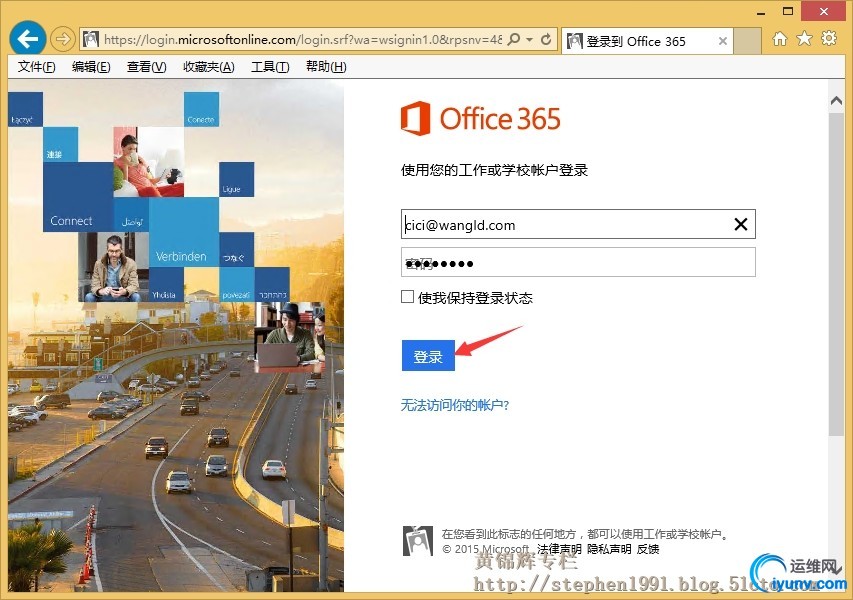
Task: Open the 帮助(H) menu
Action: [x=326, y=67]
